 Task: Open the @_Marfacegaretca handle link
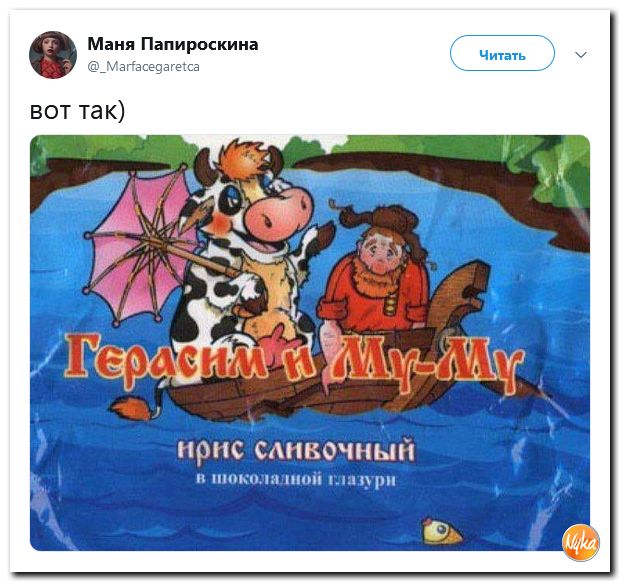[143, 67]
